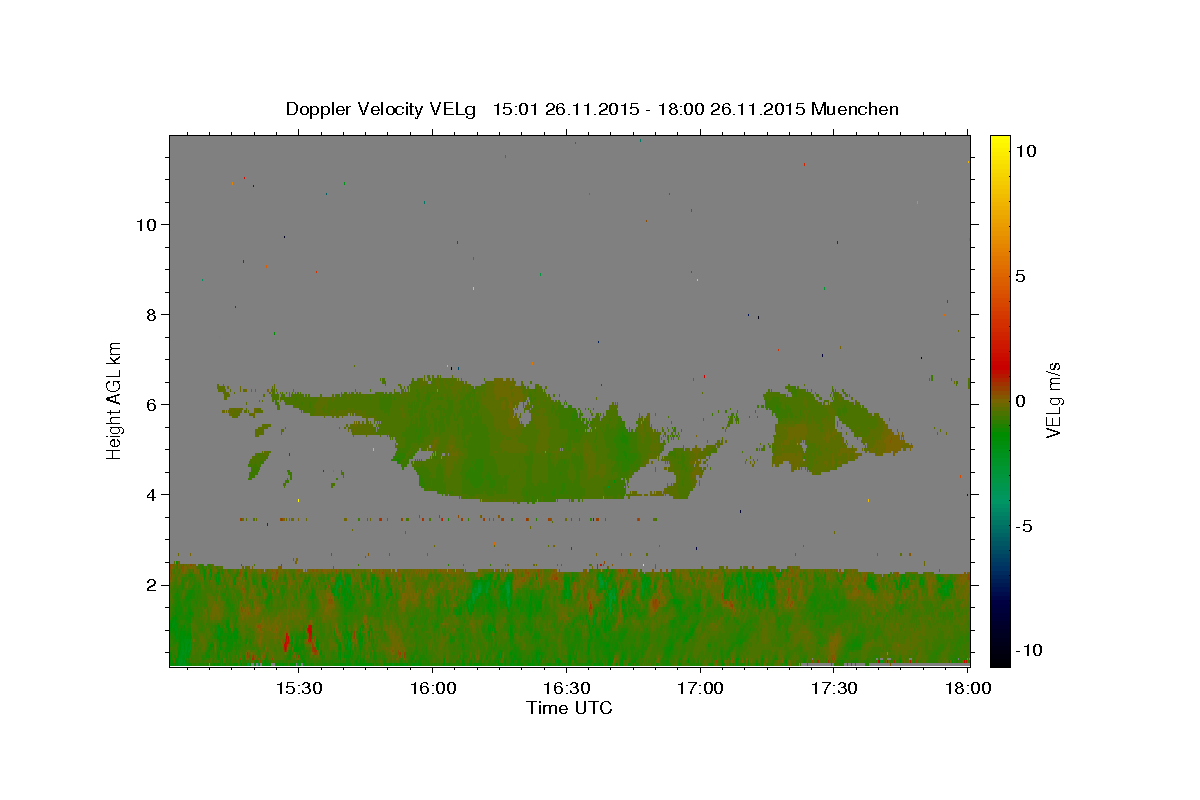Click the 16:30 time tick label
The image size is (1200, 800).
[566, 688]
